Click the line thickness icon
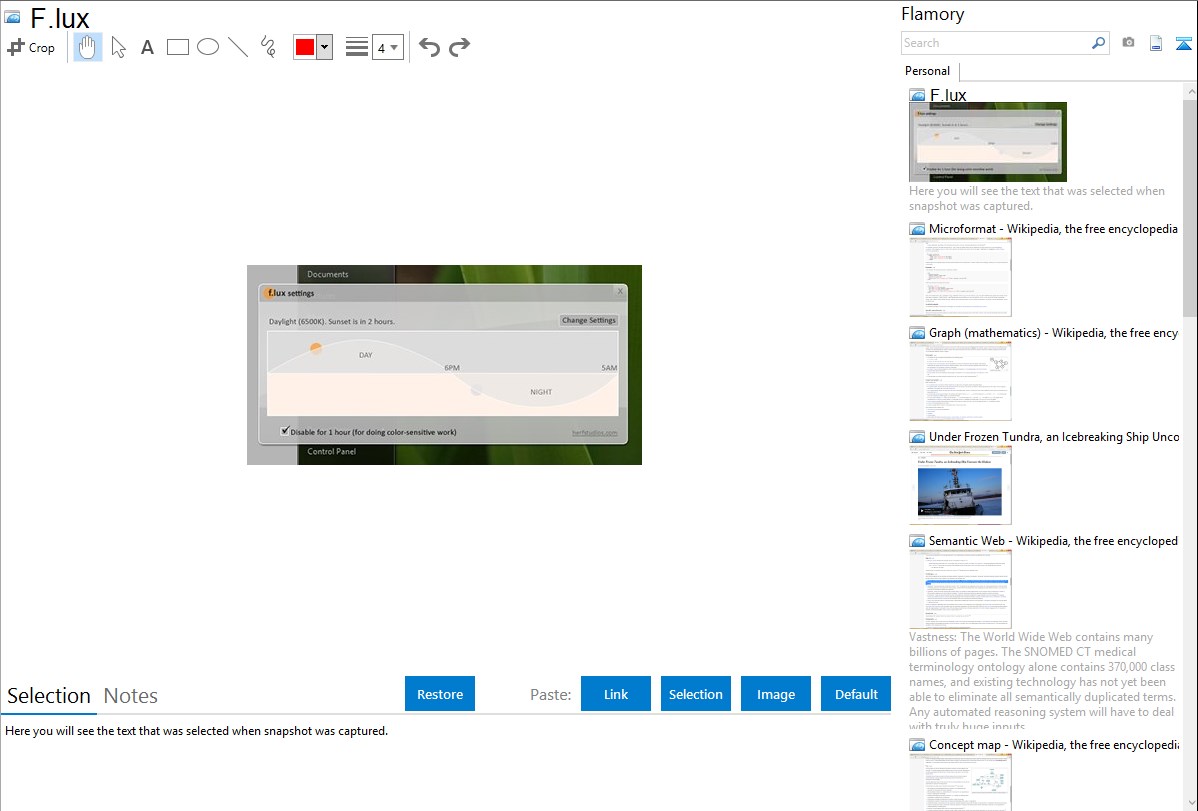The height and width of the screenshot is (811, 1198). [357, 47]
